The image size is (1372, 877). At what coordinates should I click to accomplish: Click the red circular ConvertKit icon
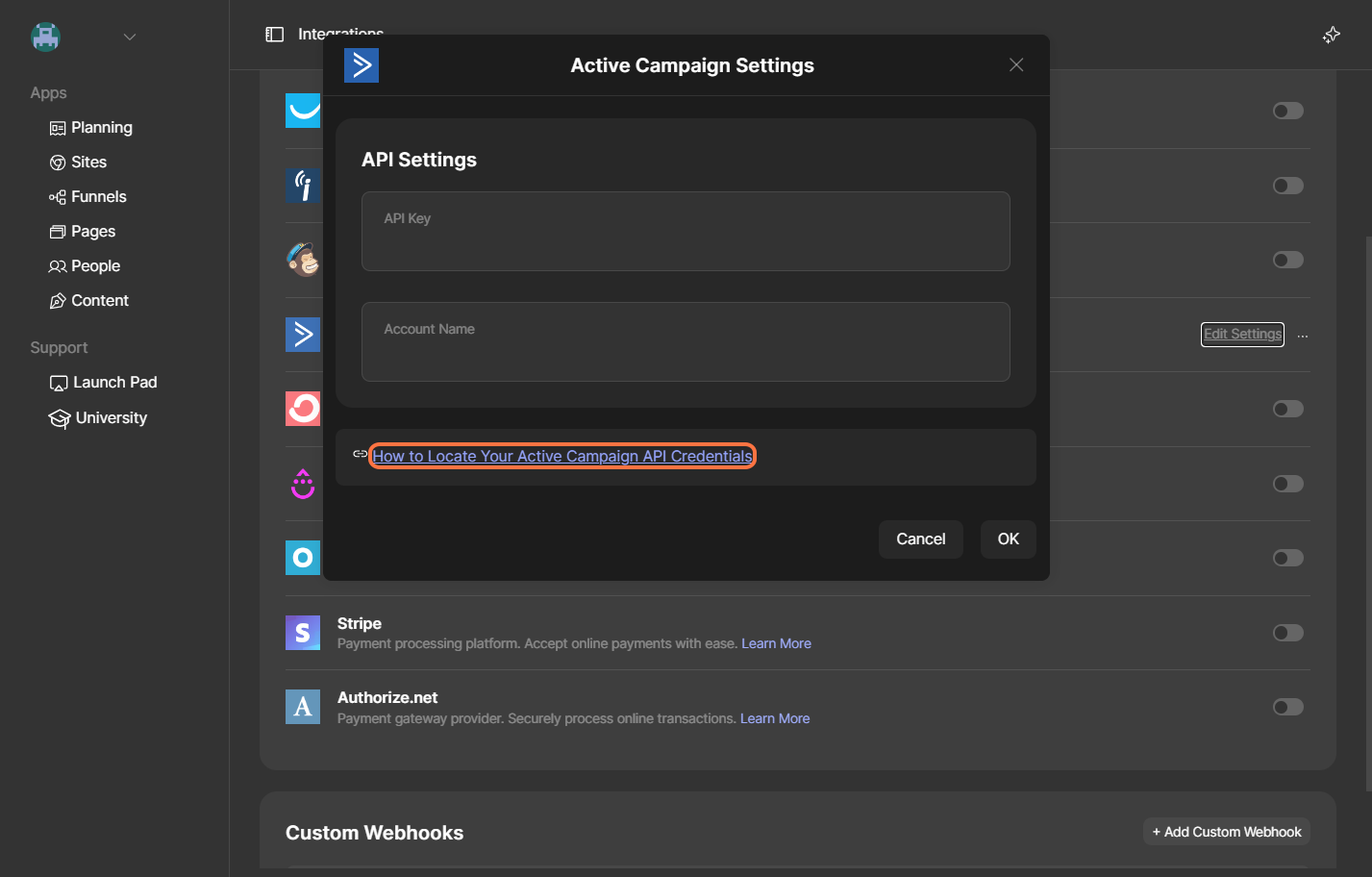coord(303,409)
